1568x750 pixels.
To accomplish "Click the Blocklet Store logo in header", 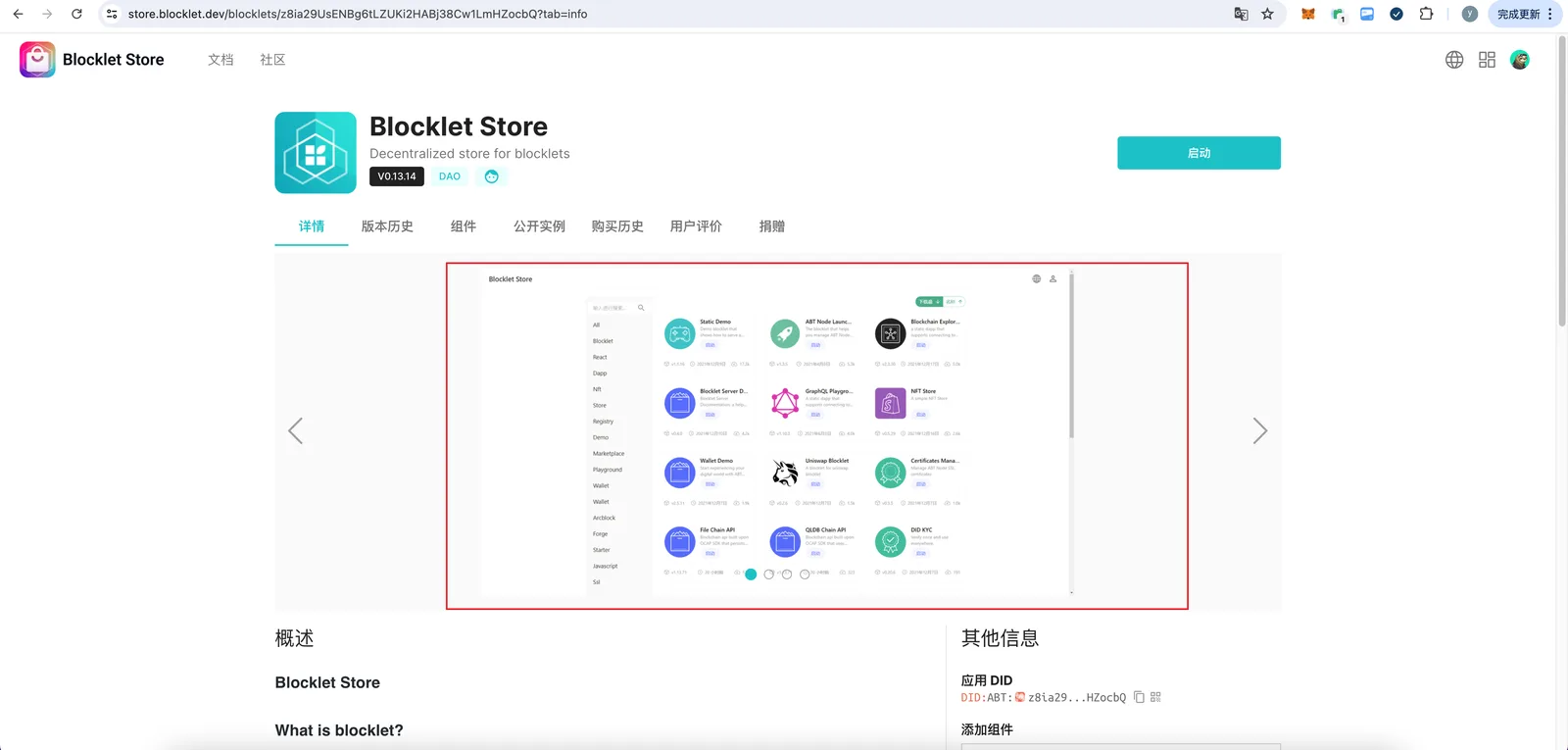I will tap(37, 60).
